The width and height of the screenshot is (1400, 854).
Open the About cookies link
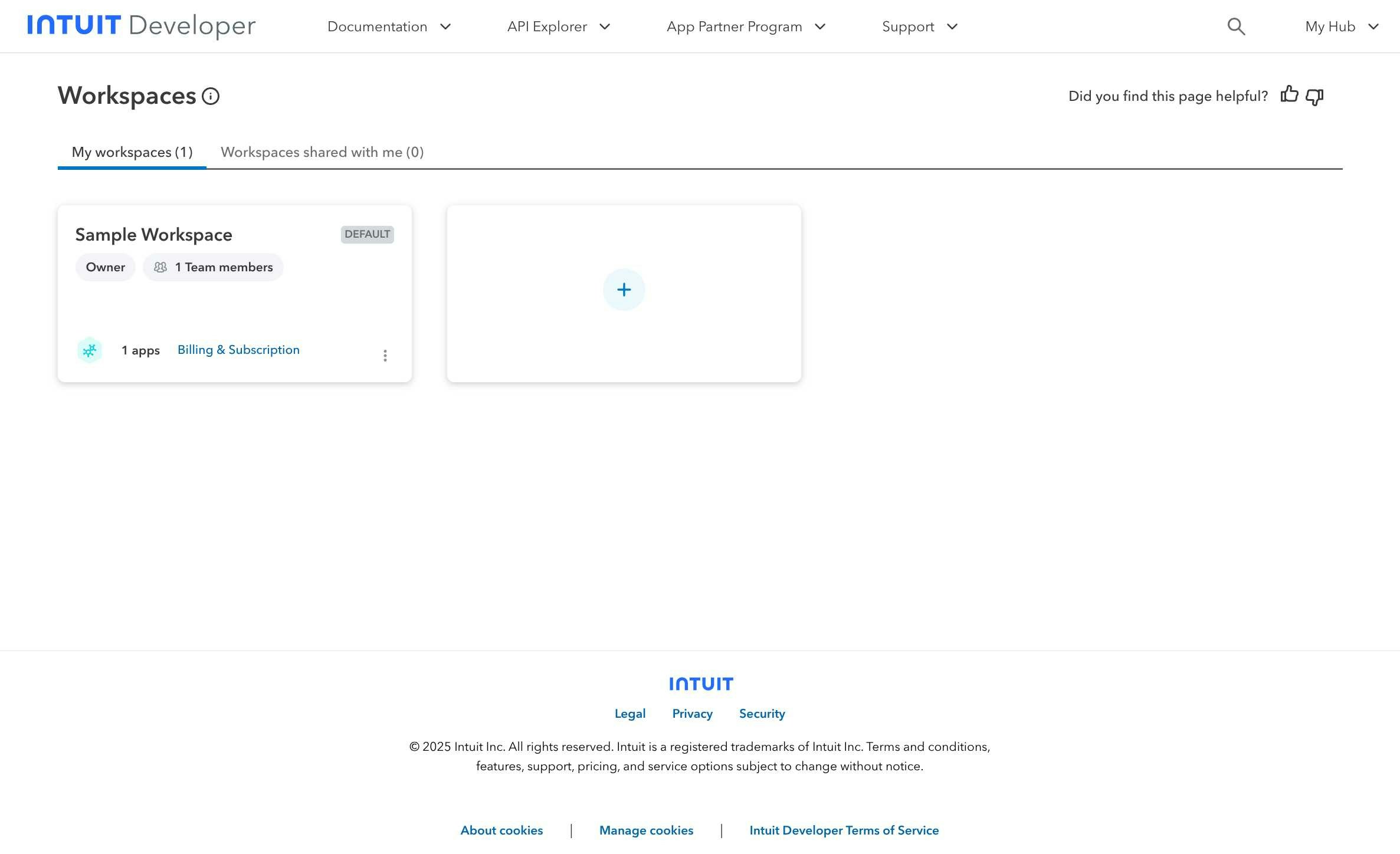501,830
